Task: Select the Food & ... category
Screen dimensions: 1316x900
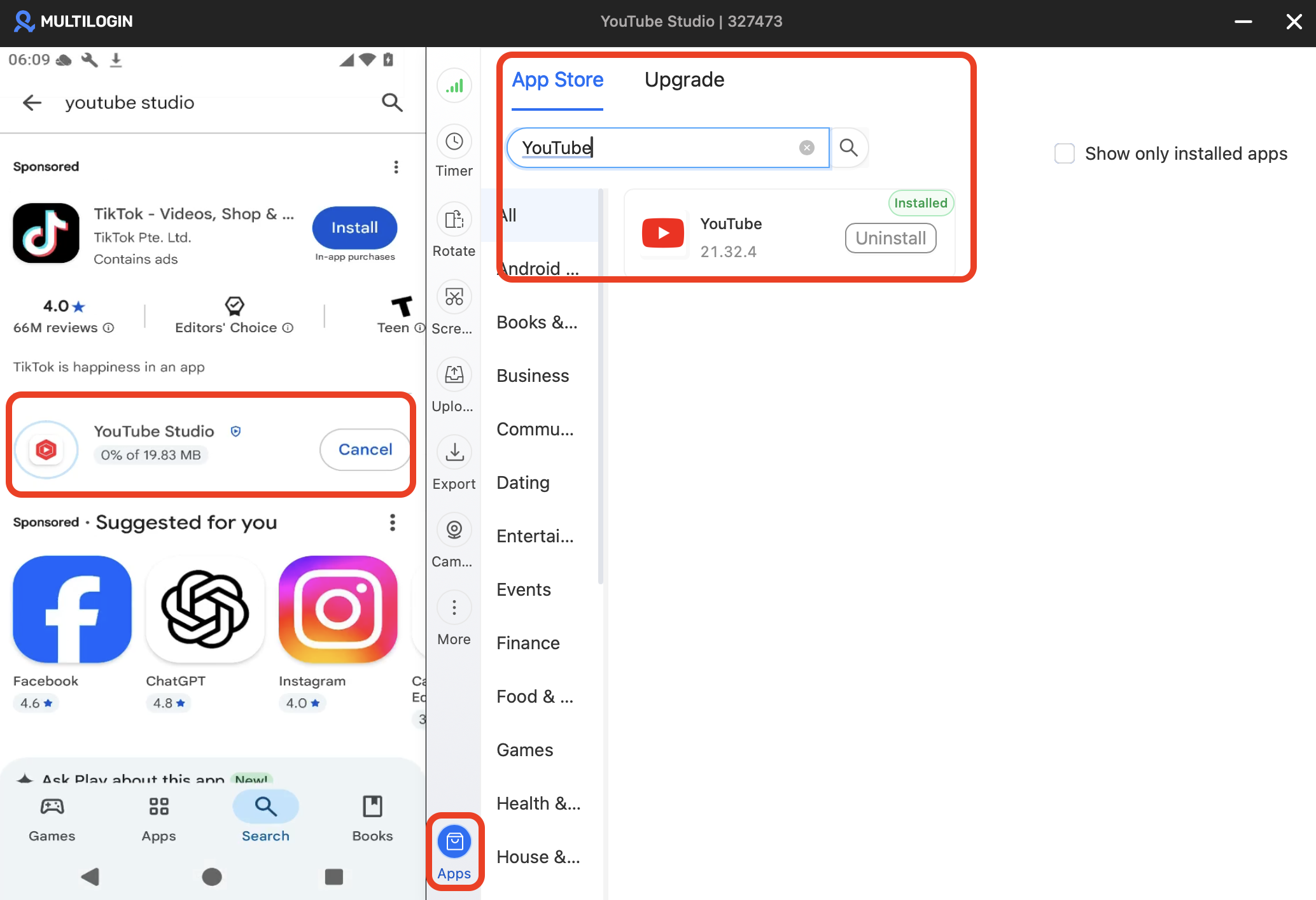Action: coord(540,696)
